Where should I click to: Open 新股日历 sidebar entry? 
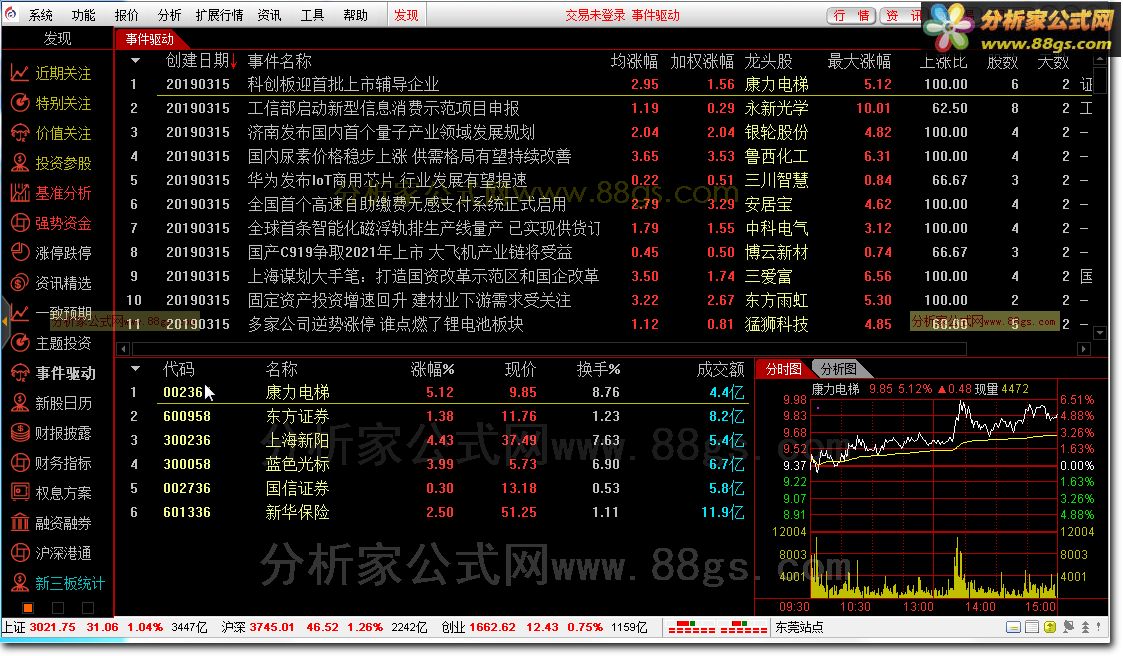click(x=51, y=403)
